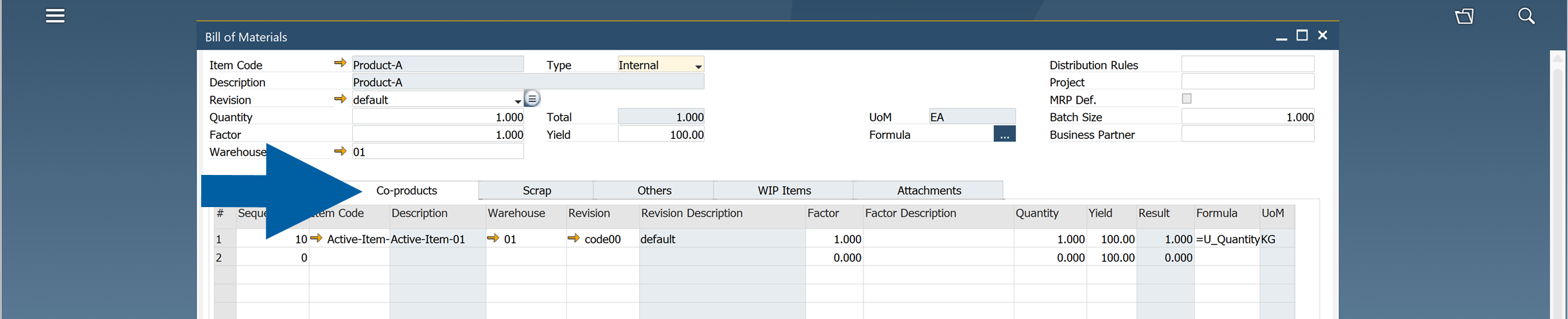This screenshot has height=319, width=1568.
Task: Click the KG UoM cell
Action: [x=1277, y=239]
